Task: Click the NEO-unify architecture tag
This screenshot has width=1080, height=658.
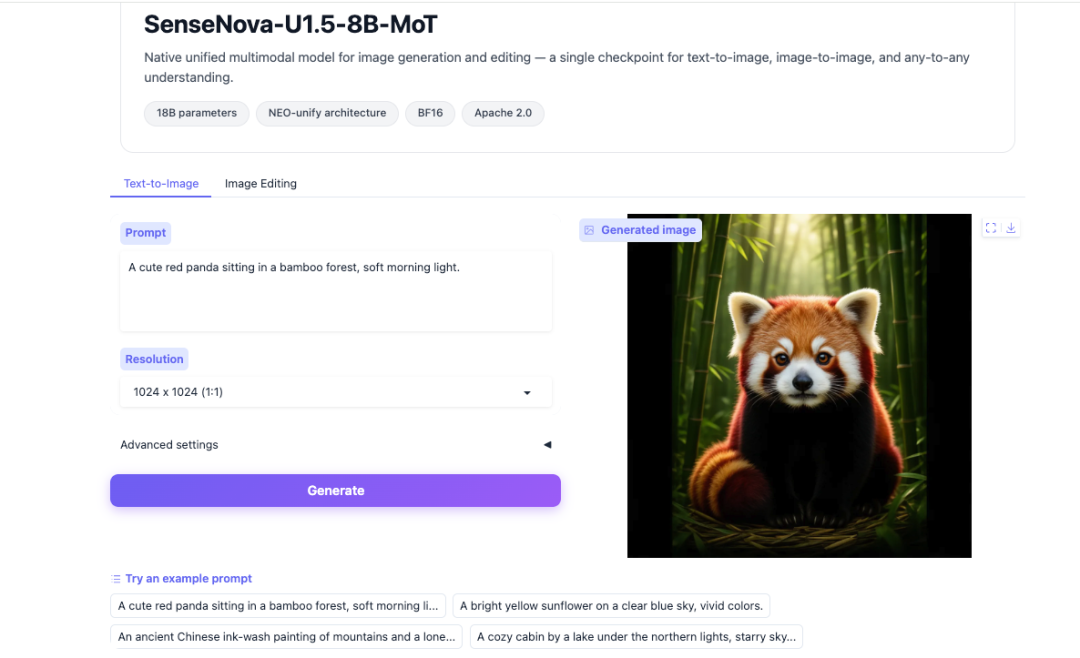Action: pyautogui.click(x=327, y=113)
